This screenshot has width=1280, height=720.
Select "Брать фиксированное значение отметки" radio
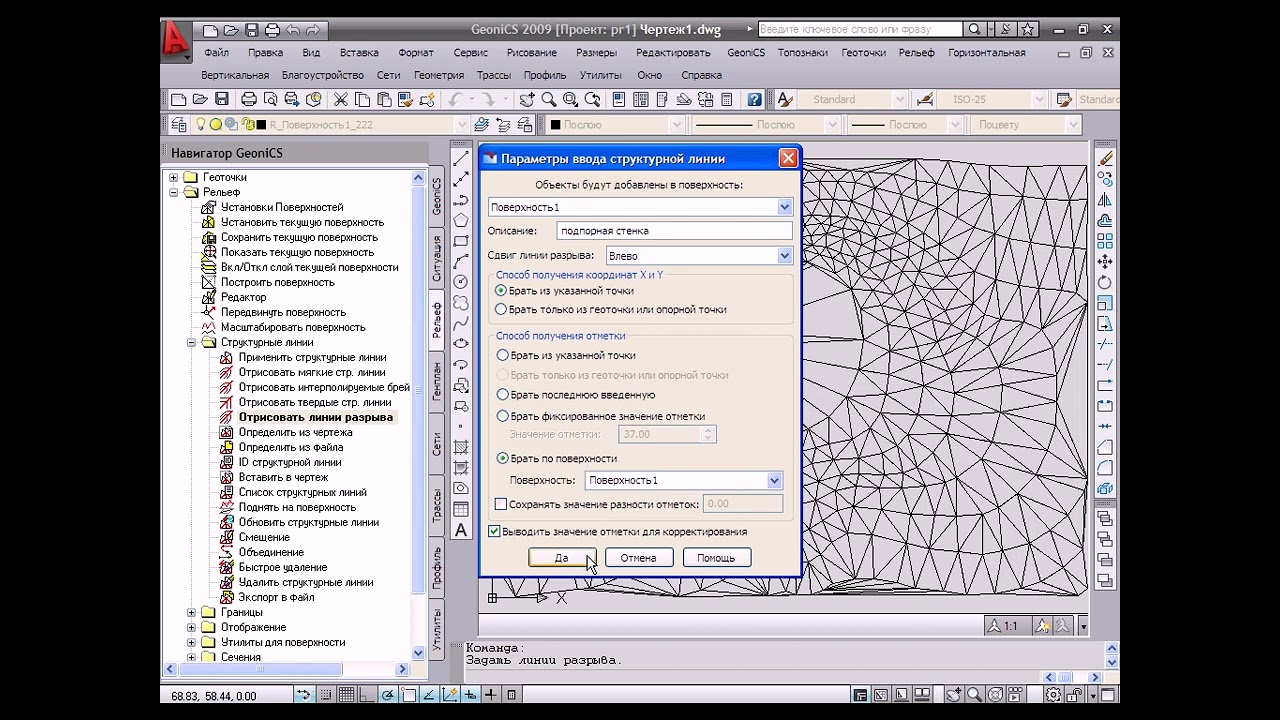point(503,416)
